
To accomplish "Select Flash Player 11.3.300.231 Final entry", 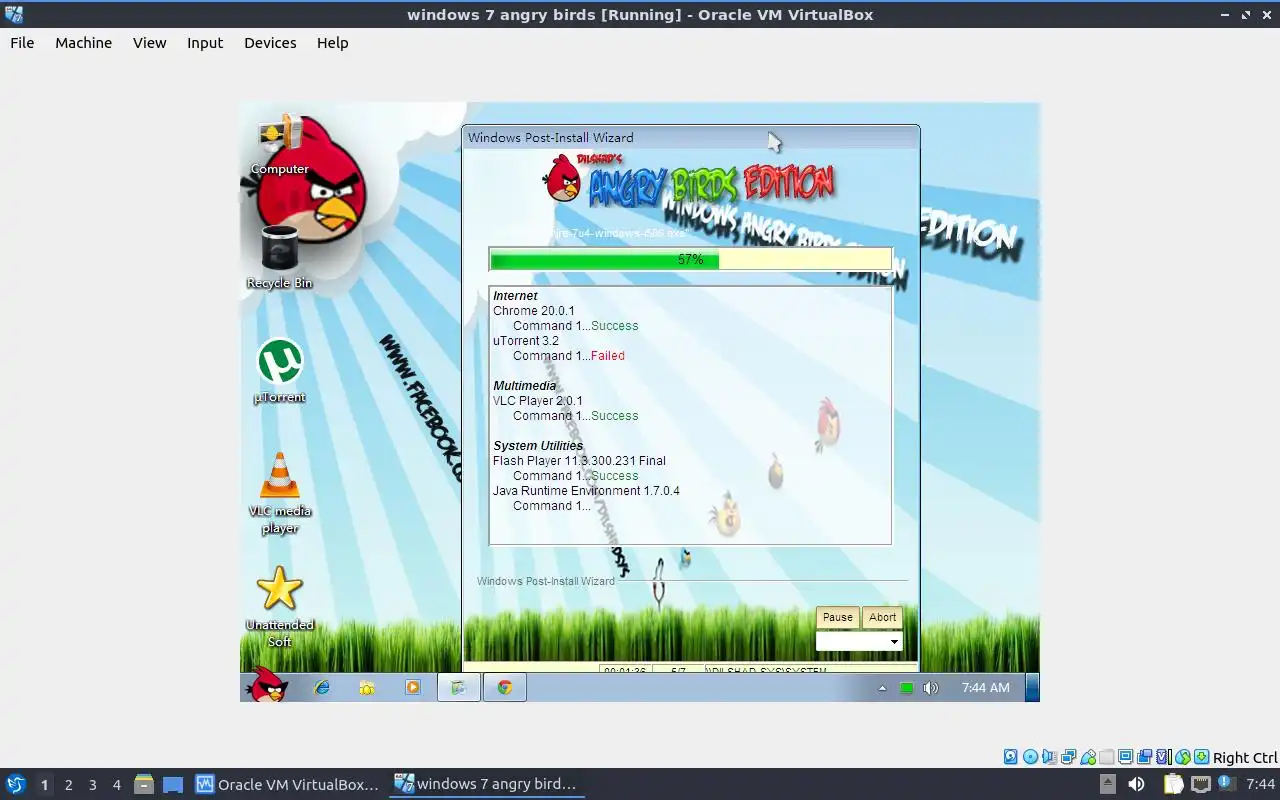I will [579, 461].
